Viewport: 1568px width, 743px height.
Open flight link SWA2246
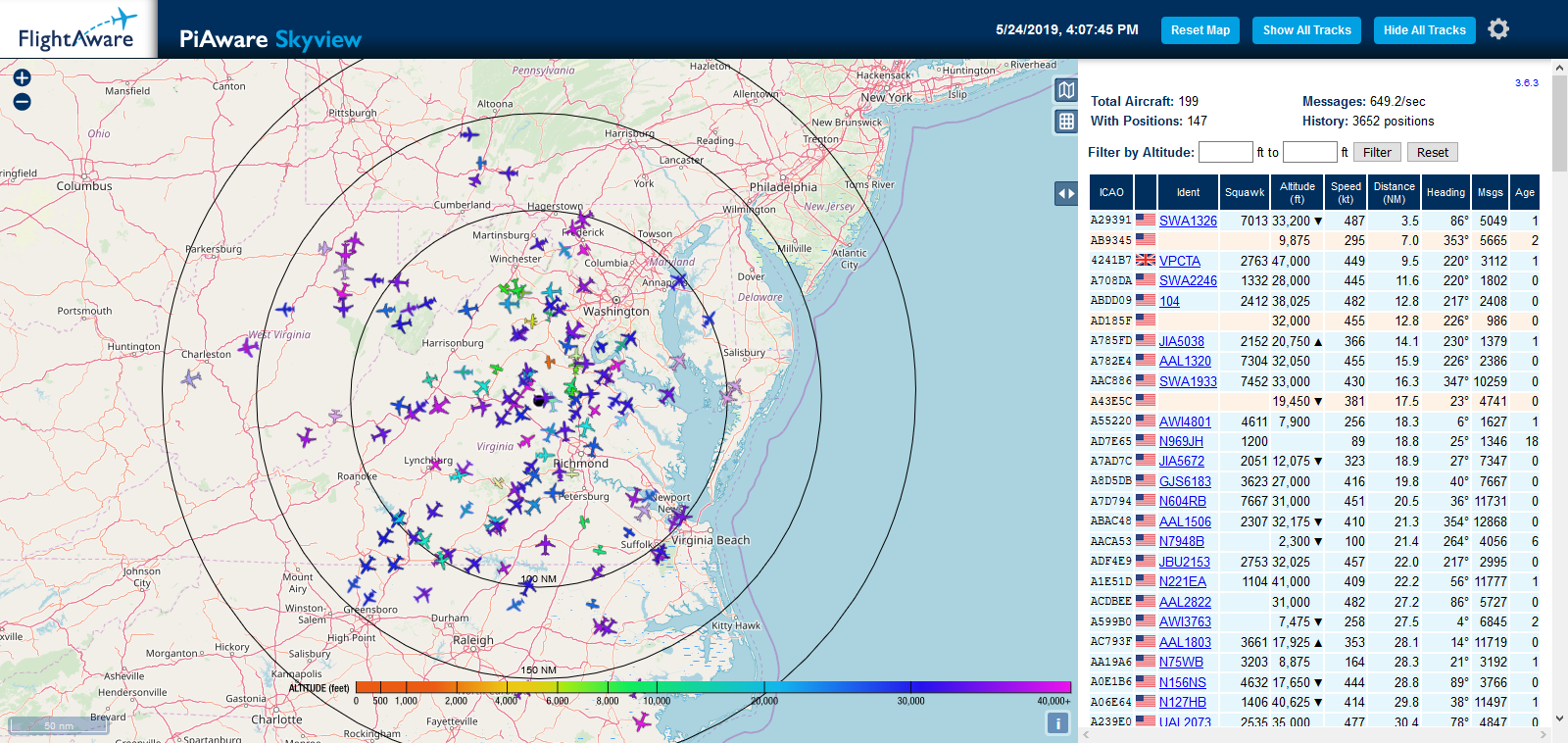[x=1188, y=280]
